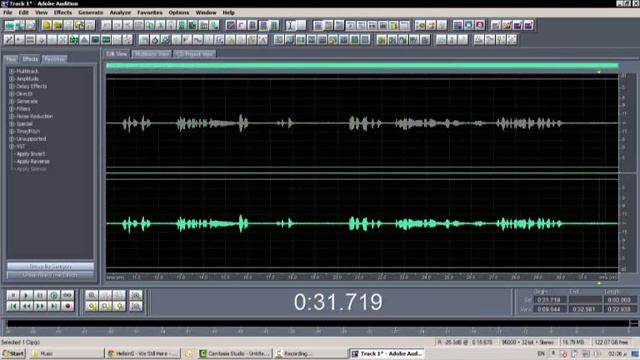Start recording with the red Record button

(67, 306)
